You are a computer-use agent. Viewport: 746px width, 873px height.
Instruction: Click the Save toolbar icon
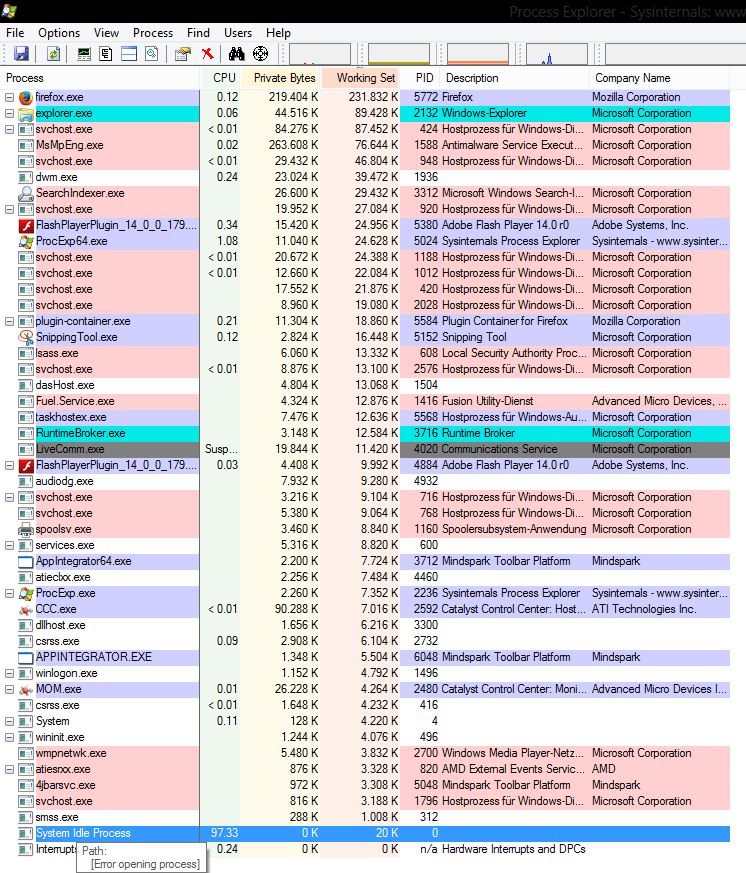coord(21,54)
